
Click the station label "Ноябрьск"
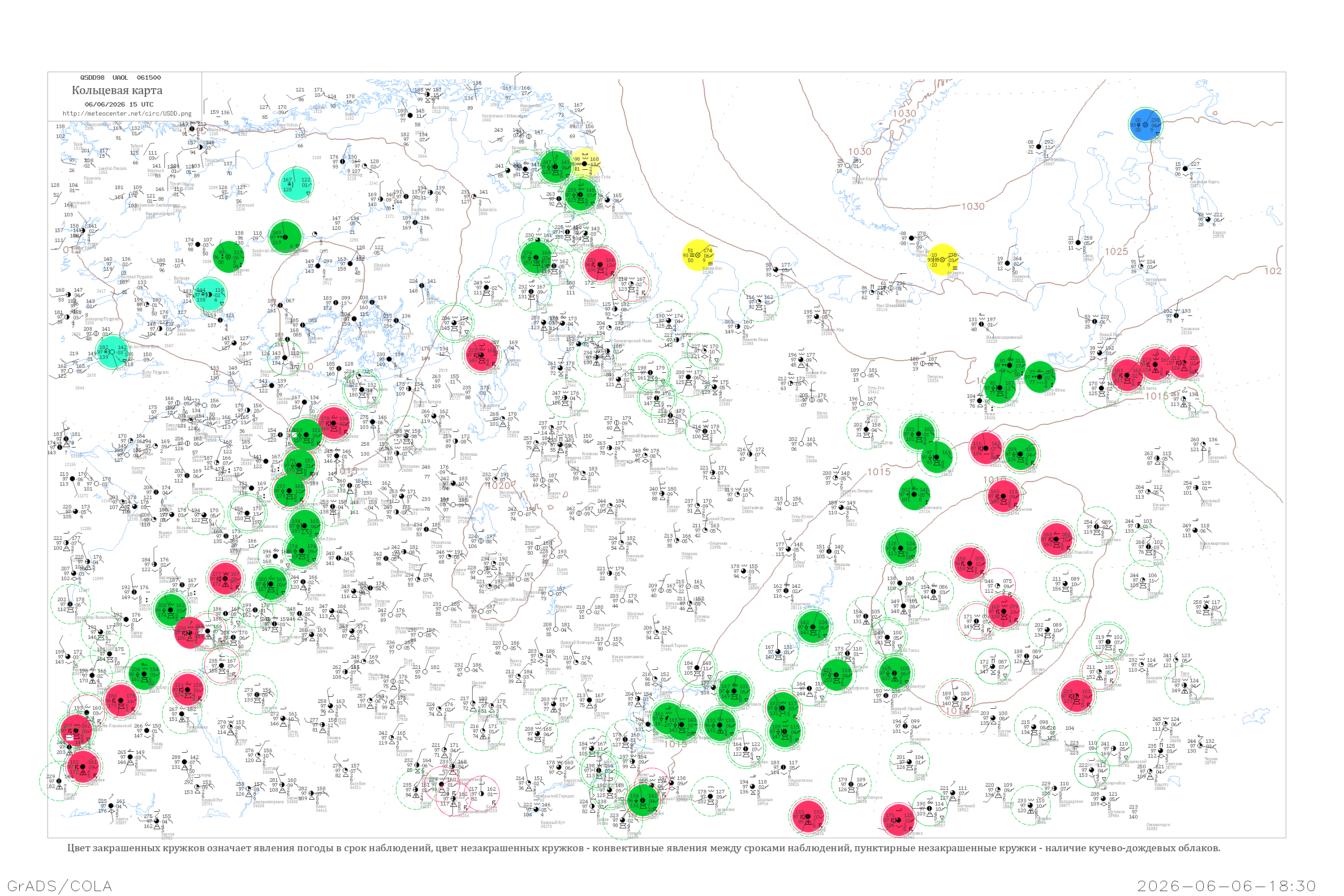(1171, 471)
